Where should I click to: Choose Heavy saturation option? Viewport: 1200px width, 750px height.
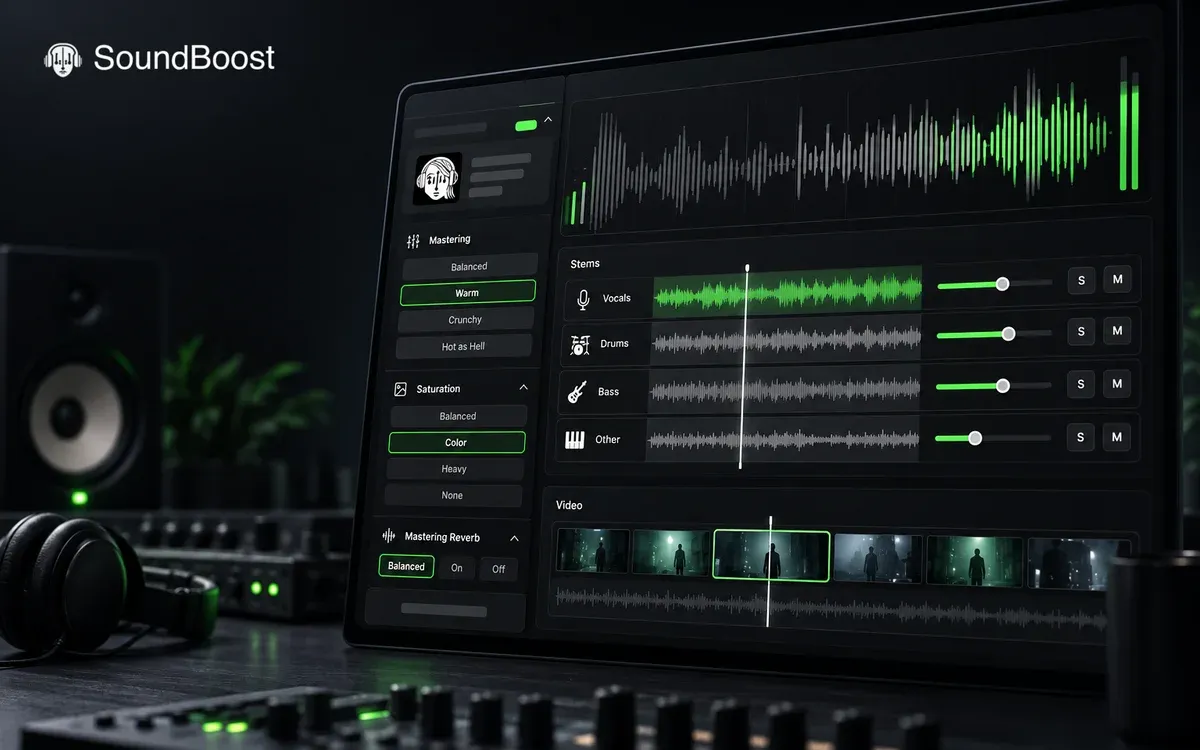point(454,469)
